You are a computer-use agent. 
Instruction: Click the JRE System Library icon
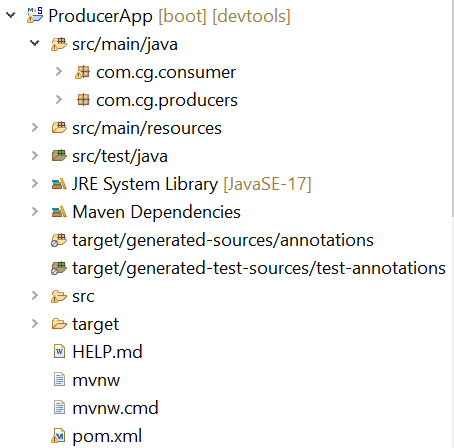tap(59, 184)
